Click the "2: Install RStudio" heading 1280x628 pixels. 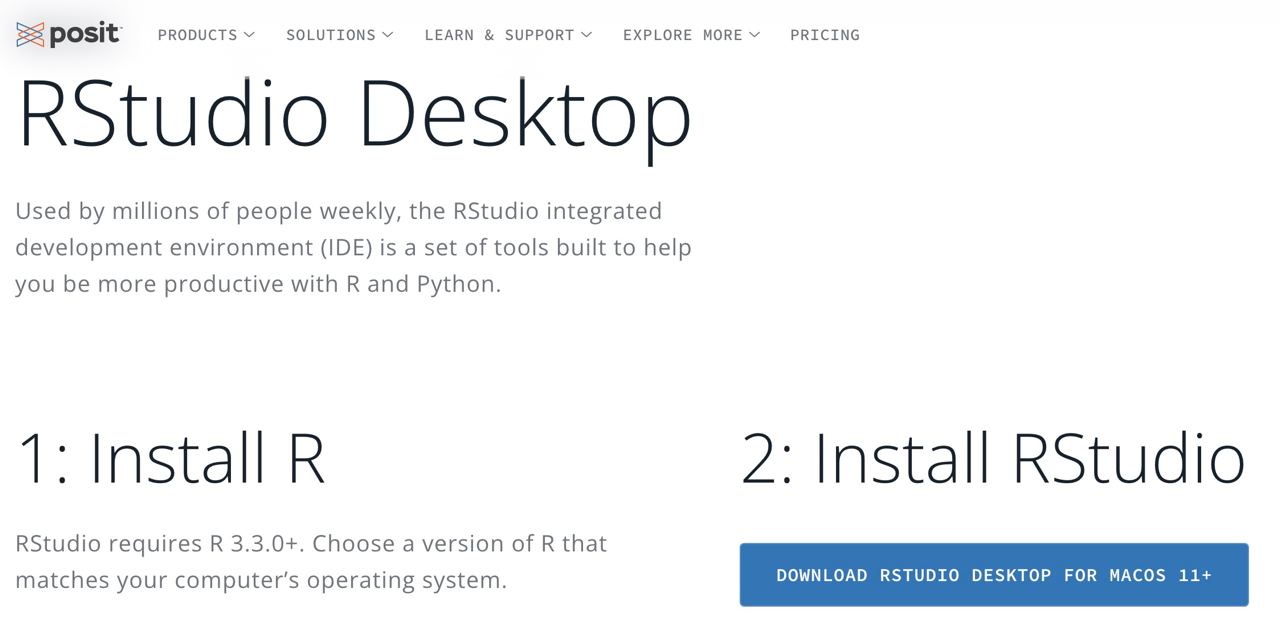pos(992,458)
